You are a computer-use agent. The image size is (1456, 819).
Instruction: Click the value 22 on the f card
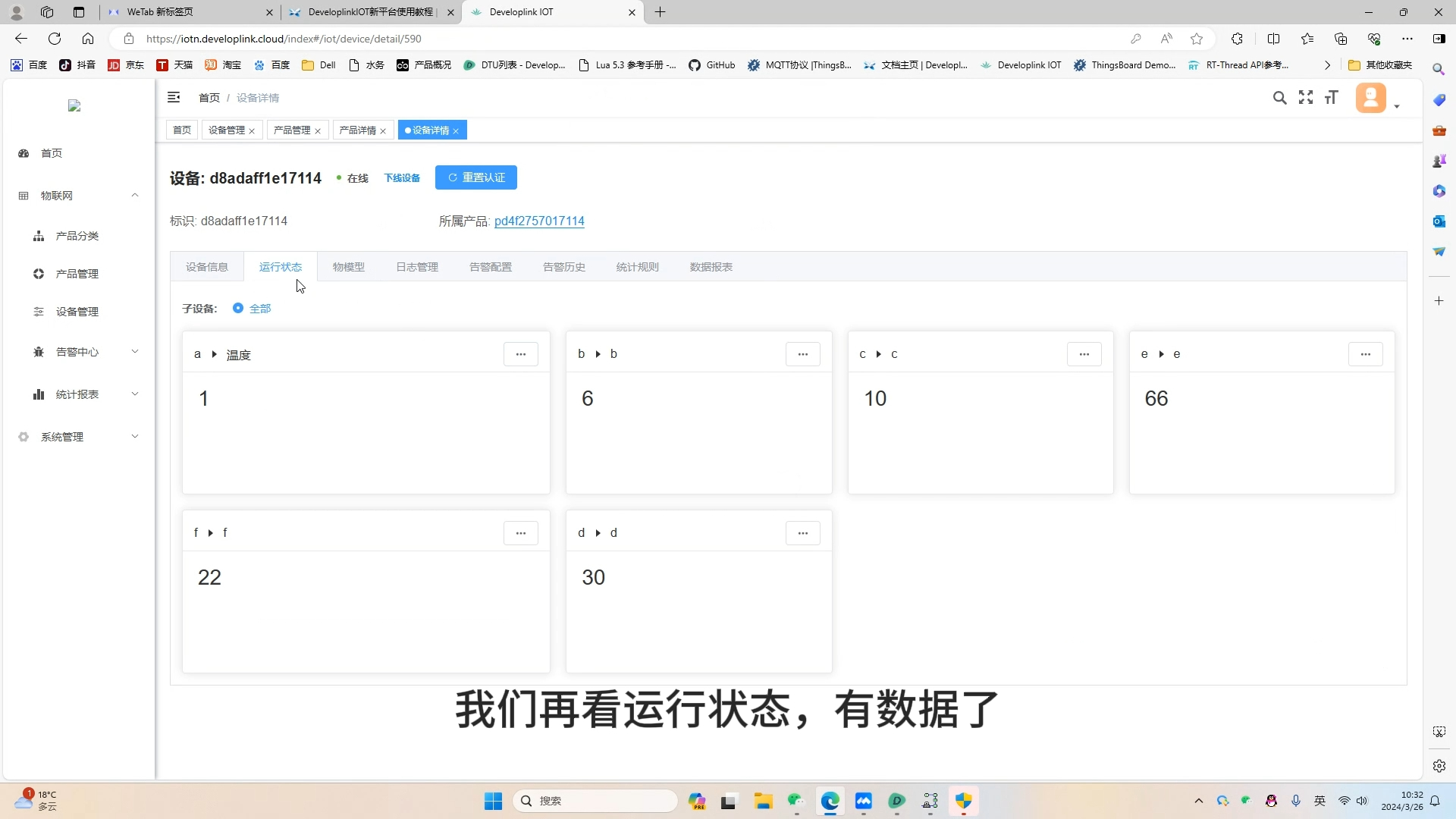click(209, 578)
